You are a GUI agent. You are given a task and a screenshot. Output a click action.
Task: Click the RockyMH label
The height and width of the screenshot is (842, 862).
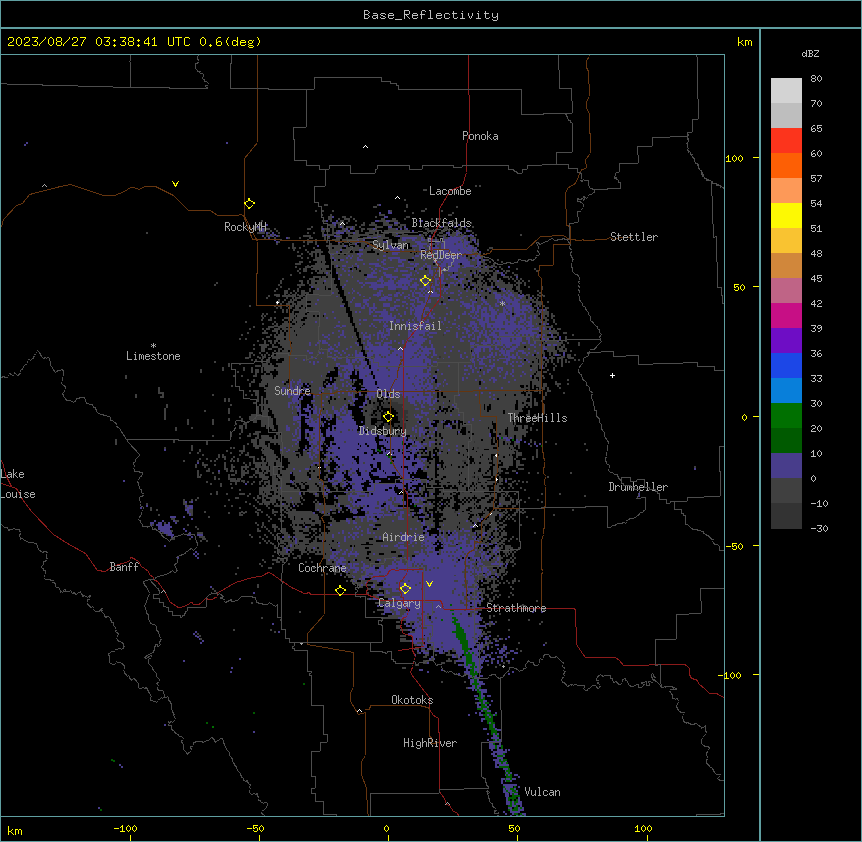coord(245,227)
